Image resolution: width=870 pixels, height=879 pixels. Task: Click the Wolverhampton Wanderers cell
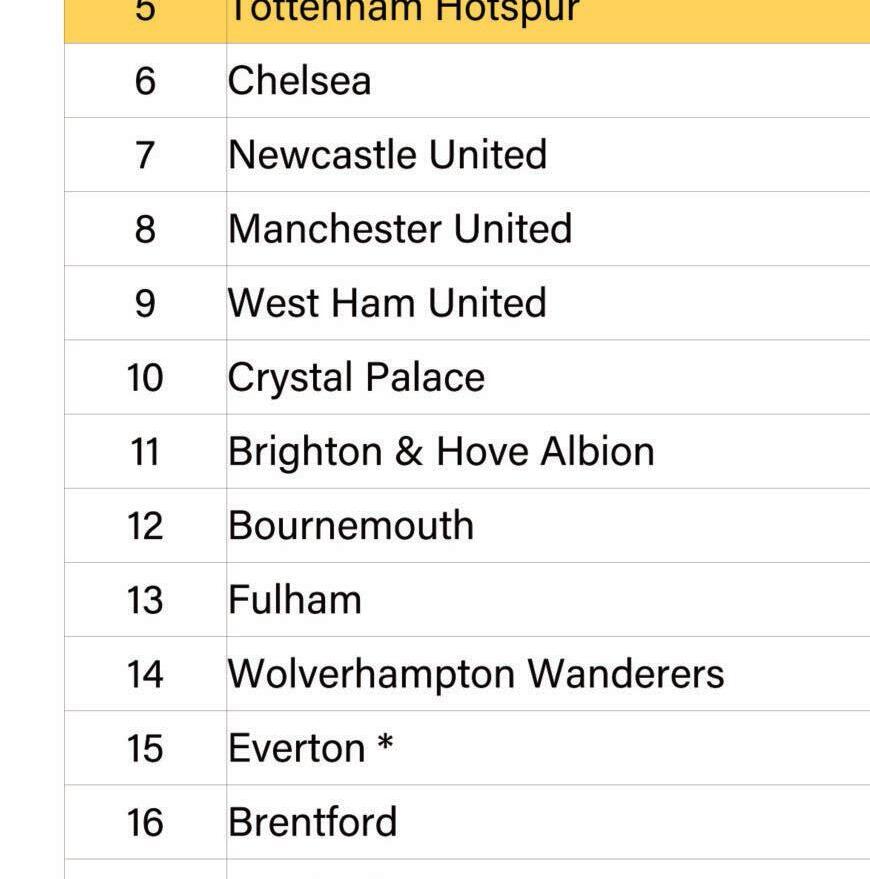(476, 673)
